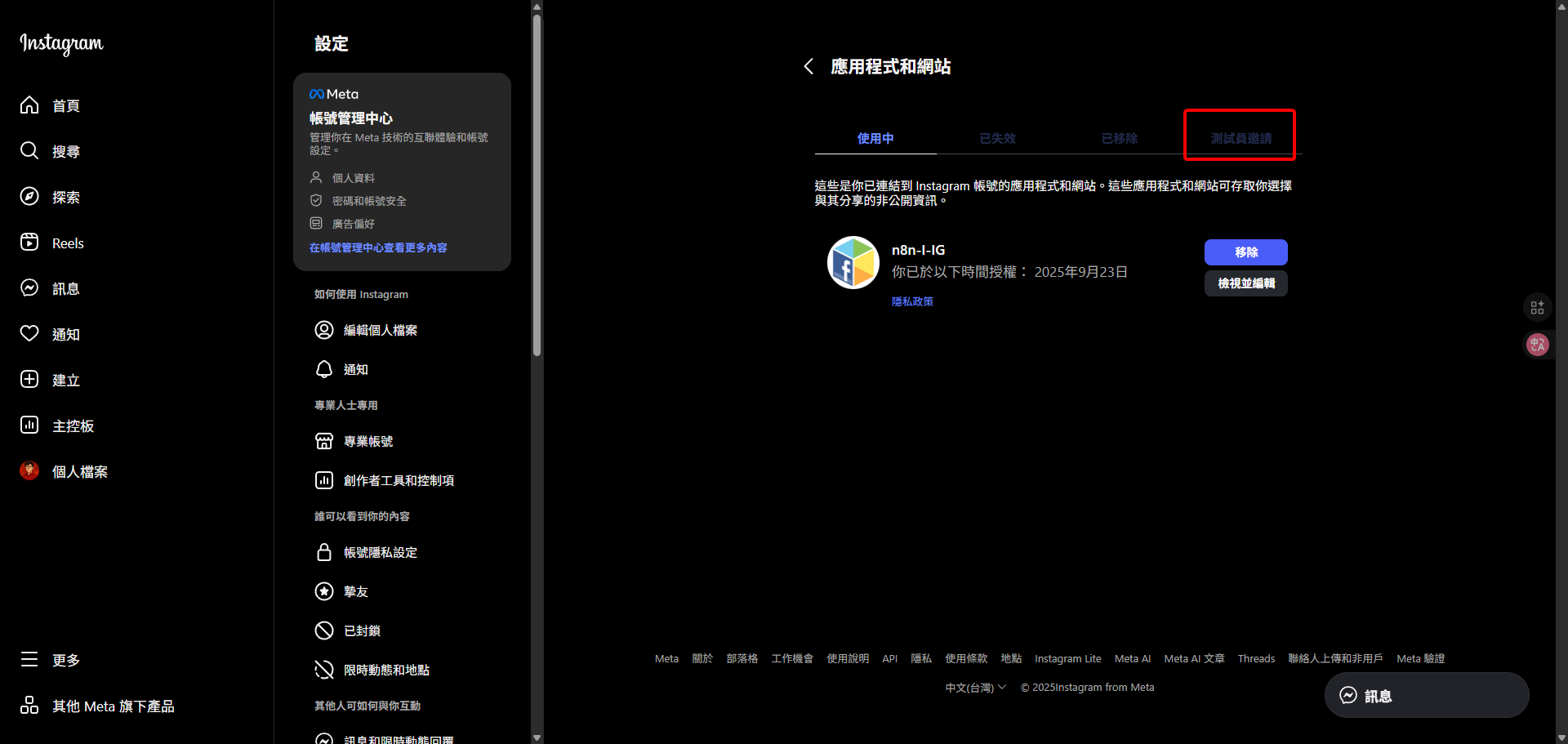The image size is (1568, 744).
Task: Open the 中文(台灣) language dropdown
Action: pos(974,687)
